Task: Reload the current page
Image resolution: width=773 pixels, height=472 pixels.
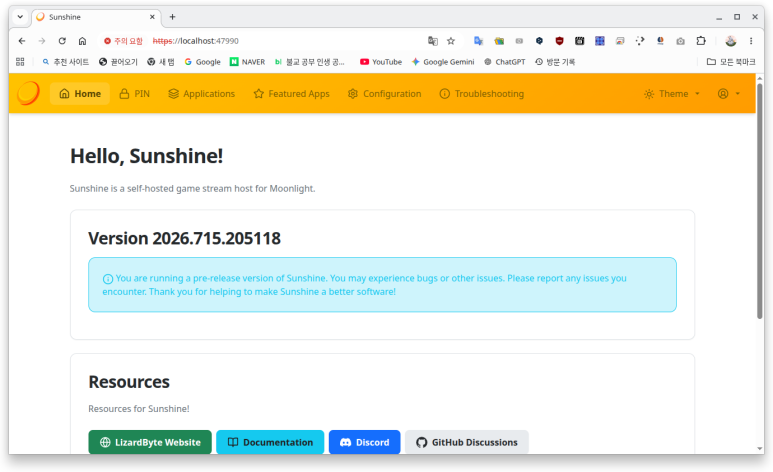Action: [62, 41]
